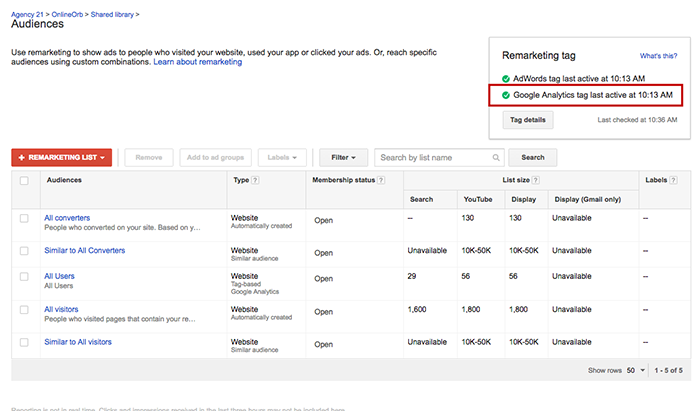This screenshot has height=411, width=700.
Task: Toggle the select-all audiences checkbox
Action: [24, 181]
